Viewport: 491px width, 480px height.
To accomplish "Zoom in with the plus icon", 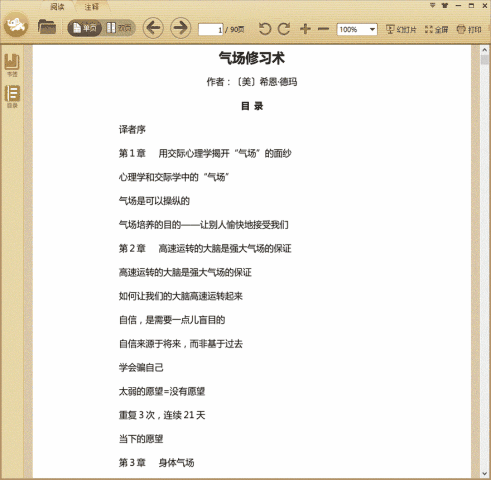I will point(305,29).
